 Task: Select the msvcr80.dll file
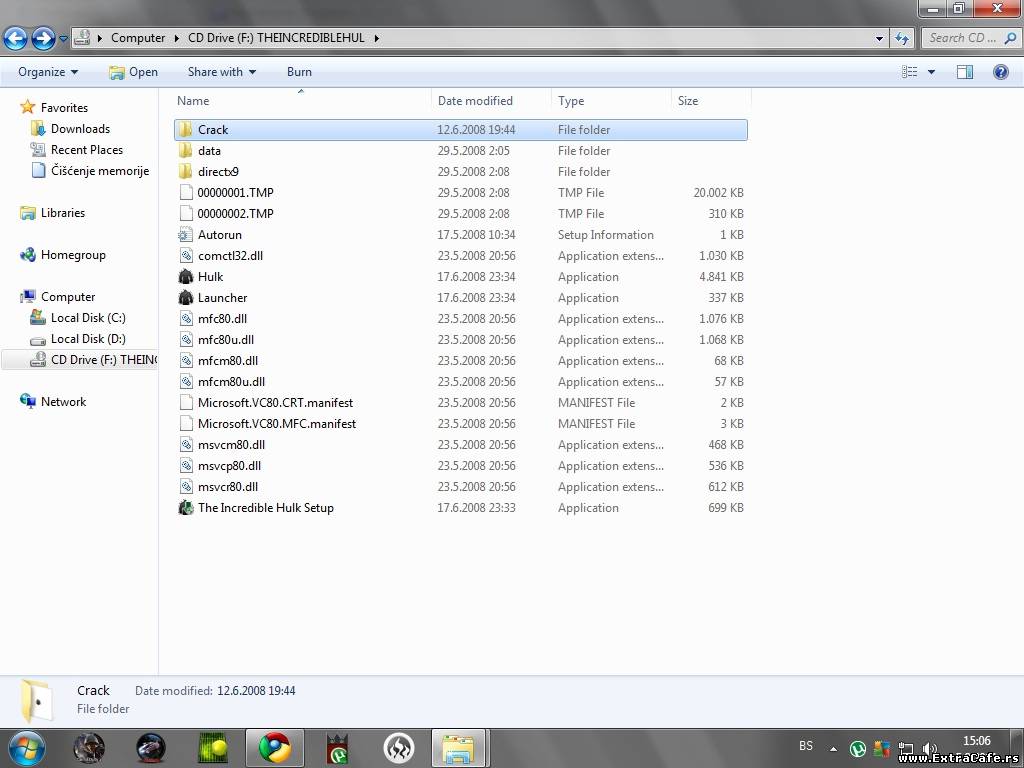[460, 487]
